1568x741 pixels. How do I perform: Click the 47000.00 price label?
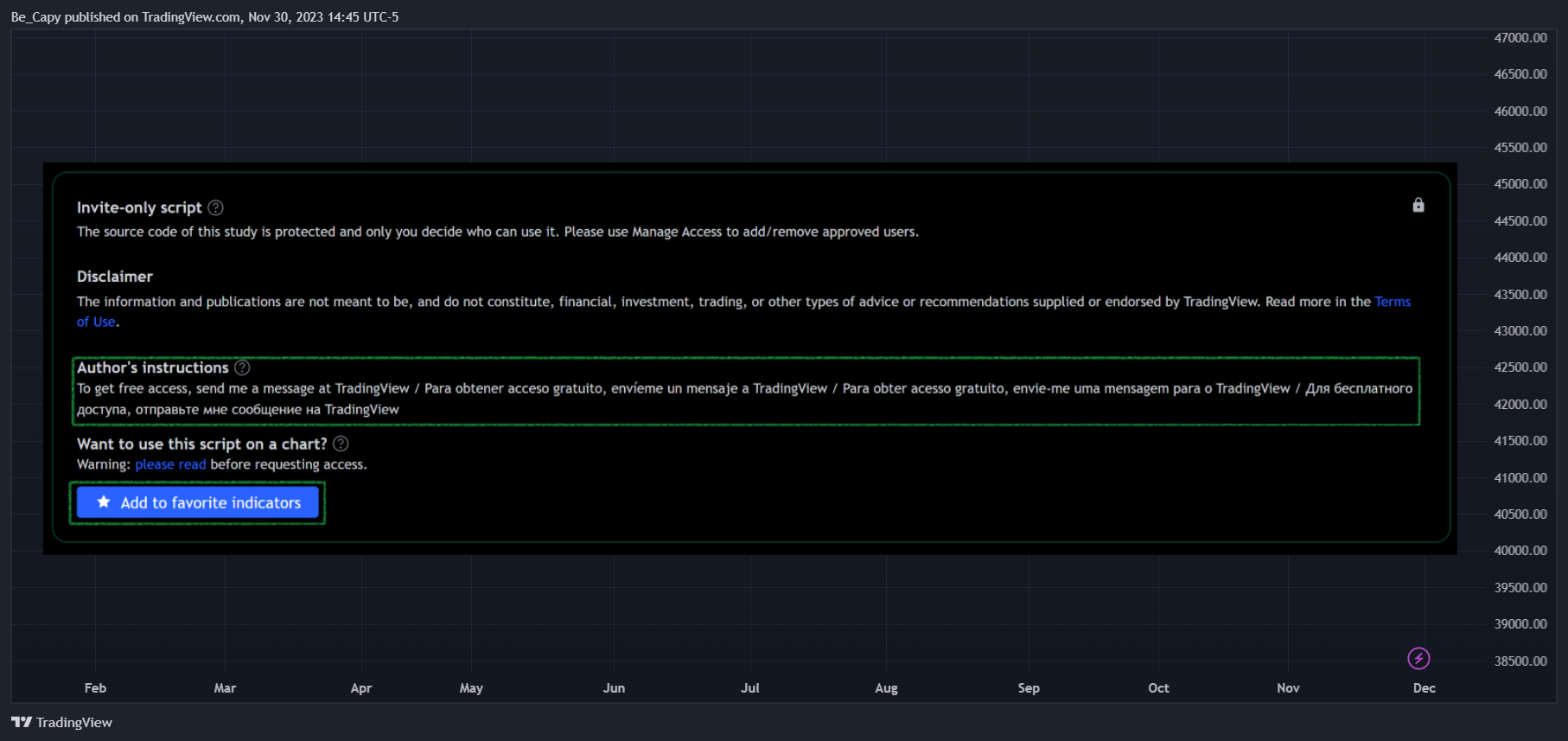coord(1520,38)
